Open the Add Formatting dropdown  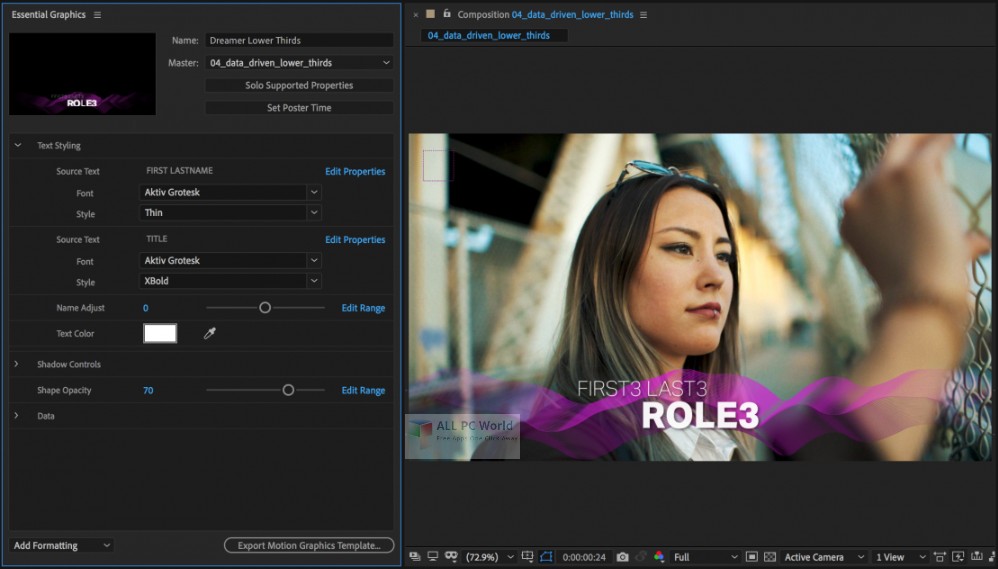62,546
